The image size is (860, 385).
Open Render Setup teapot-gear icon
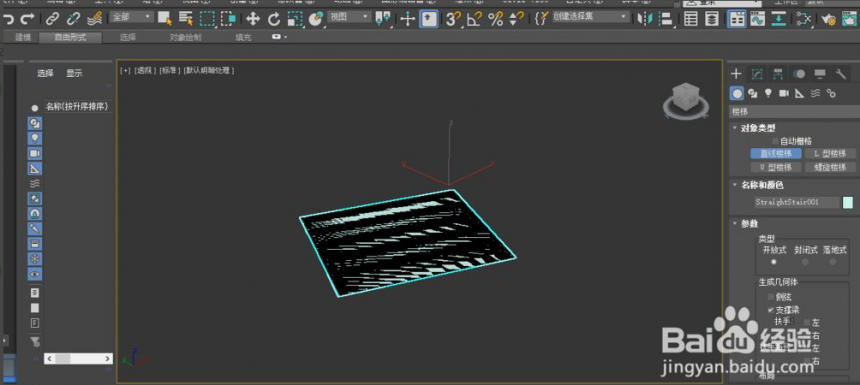[829, 19]
